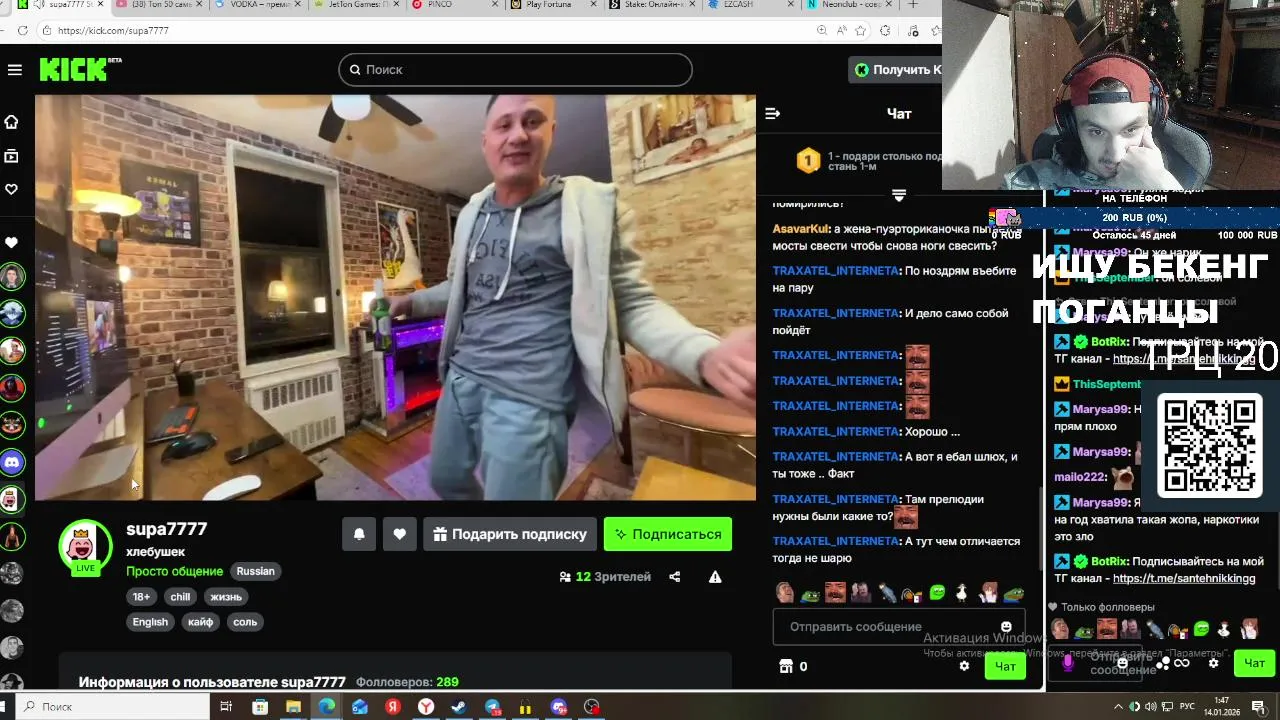
Task: Collapse chat with the arrow icon
Action: point(772,113)
